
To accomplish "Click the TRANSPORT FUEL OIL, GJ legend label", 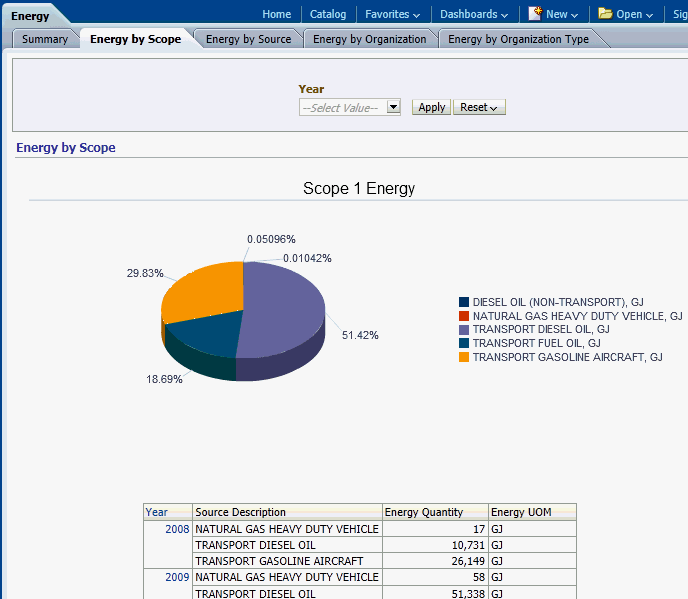I will coord(537,343).
